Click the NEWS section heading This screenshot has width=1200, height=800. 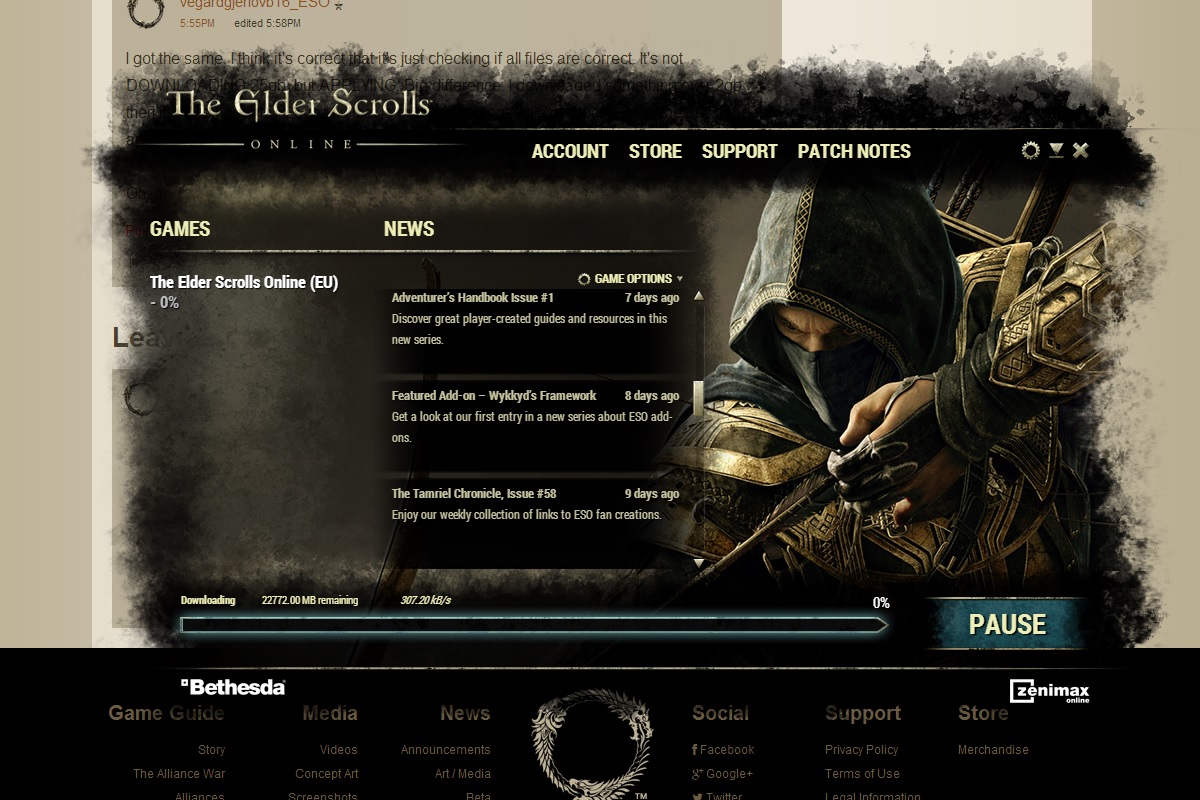[x=409, y=229]
